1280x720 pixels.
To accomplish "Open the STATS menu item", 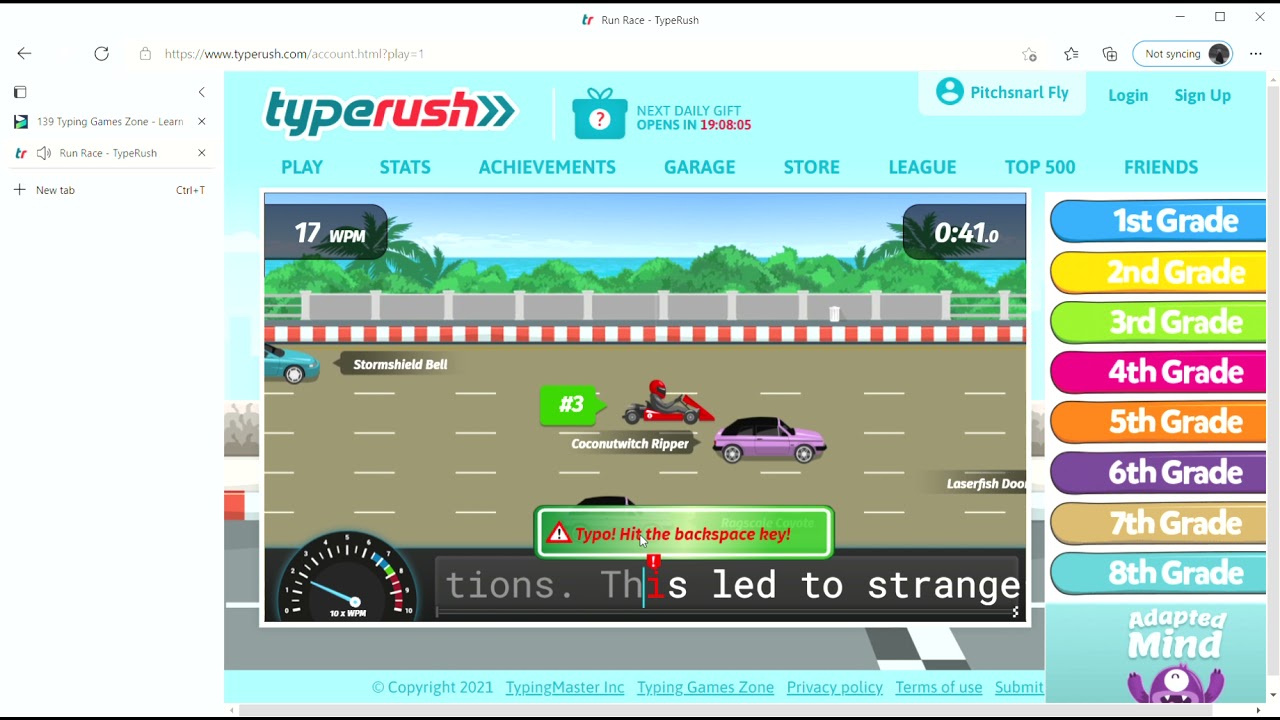I will [x=405, y=167].
